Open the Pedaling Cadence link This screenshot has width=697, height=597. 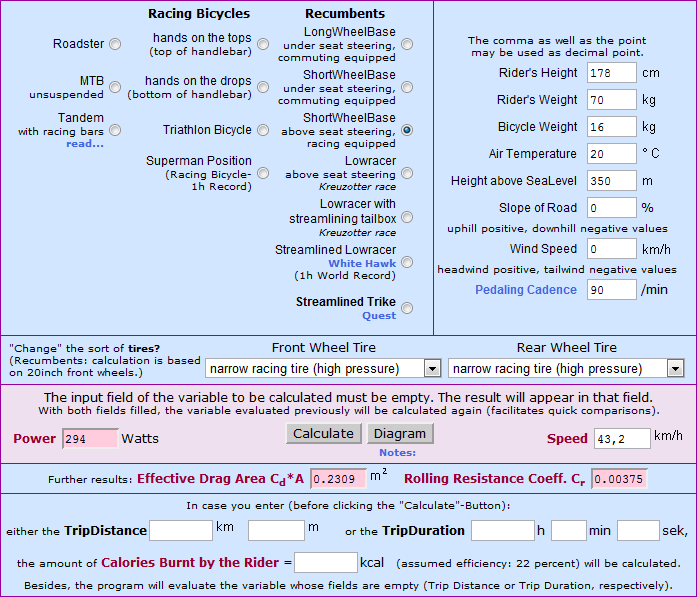tap(526, 290)
